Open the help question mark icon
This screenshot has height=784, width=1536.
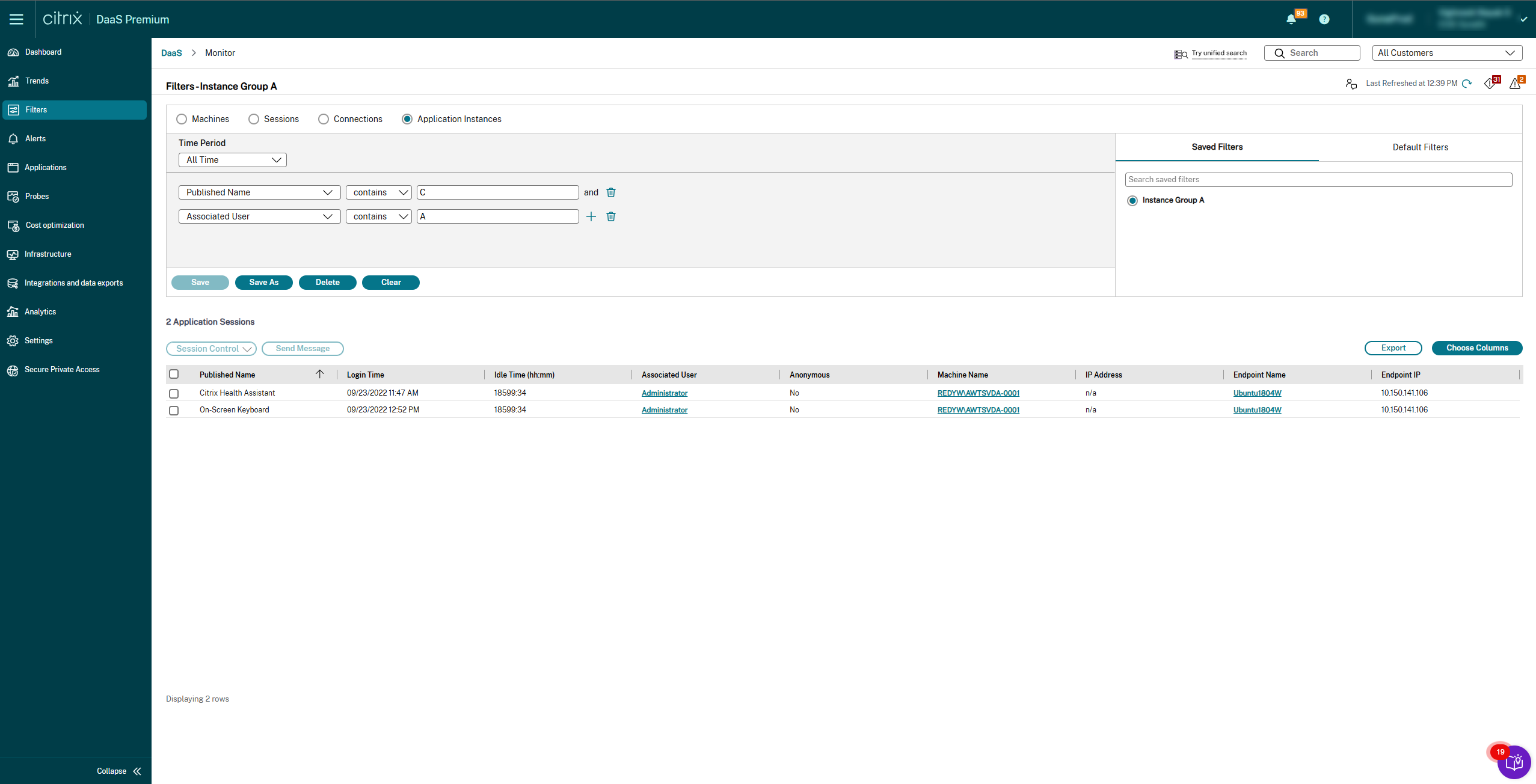pos(1324,19)
